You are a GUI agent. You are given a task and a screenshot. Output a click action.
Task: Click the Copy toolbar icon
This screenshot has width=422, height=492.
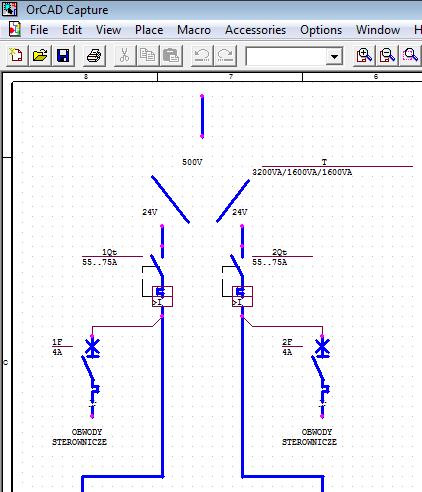(147, 55)
